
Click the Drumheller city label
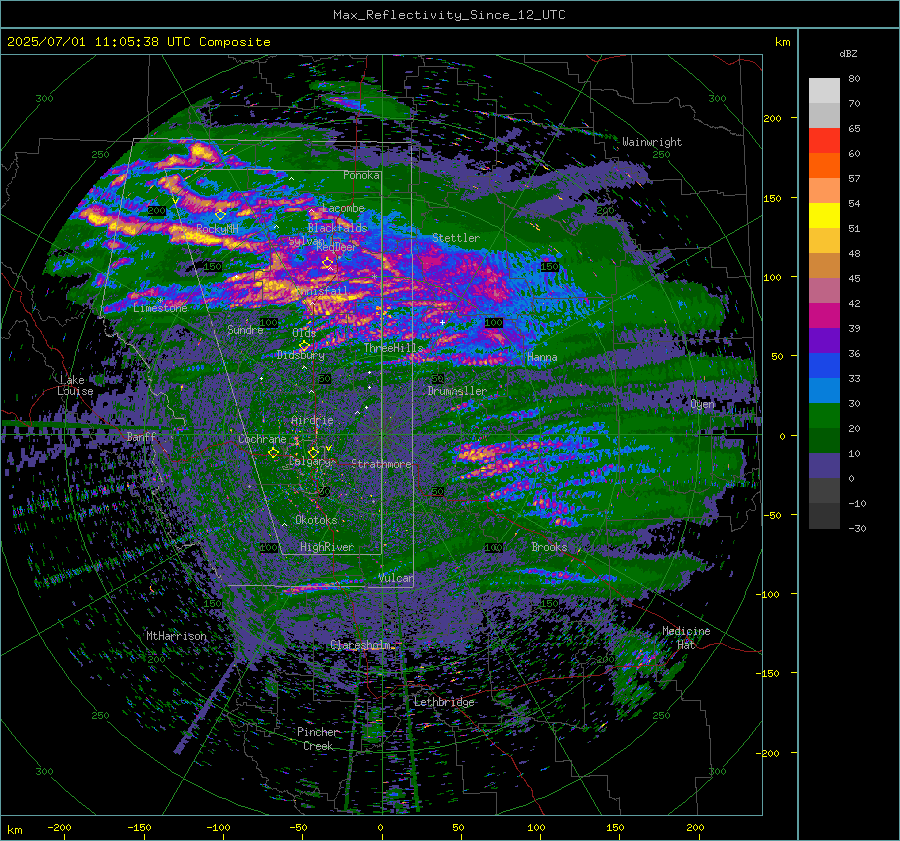click(x=457, y=391)
